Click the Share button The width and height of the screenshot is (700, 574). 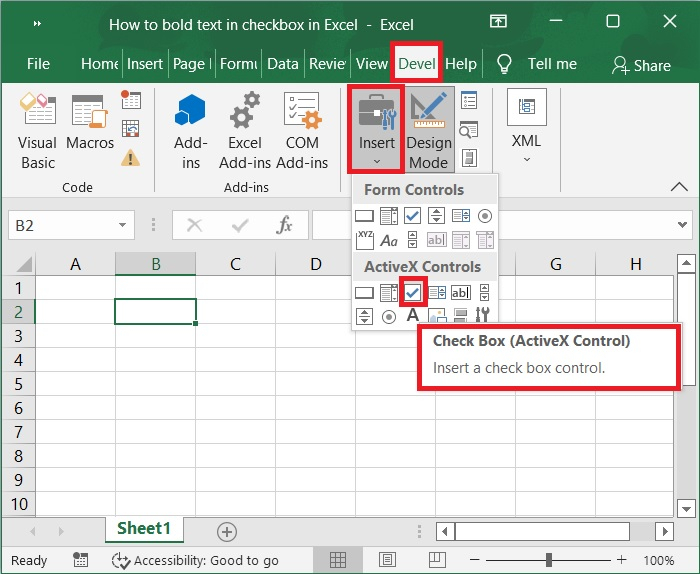tap(641, 65)
